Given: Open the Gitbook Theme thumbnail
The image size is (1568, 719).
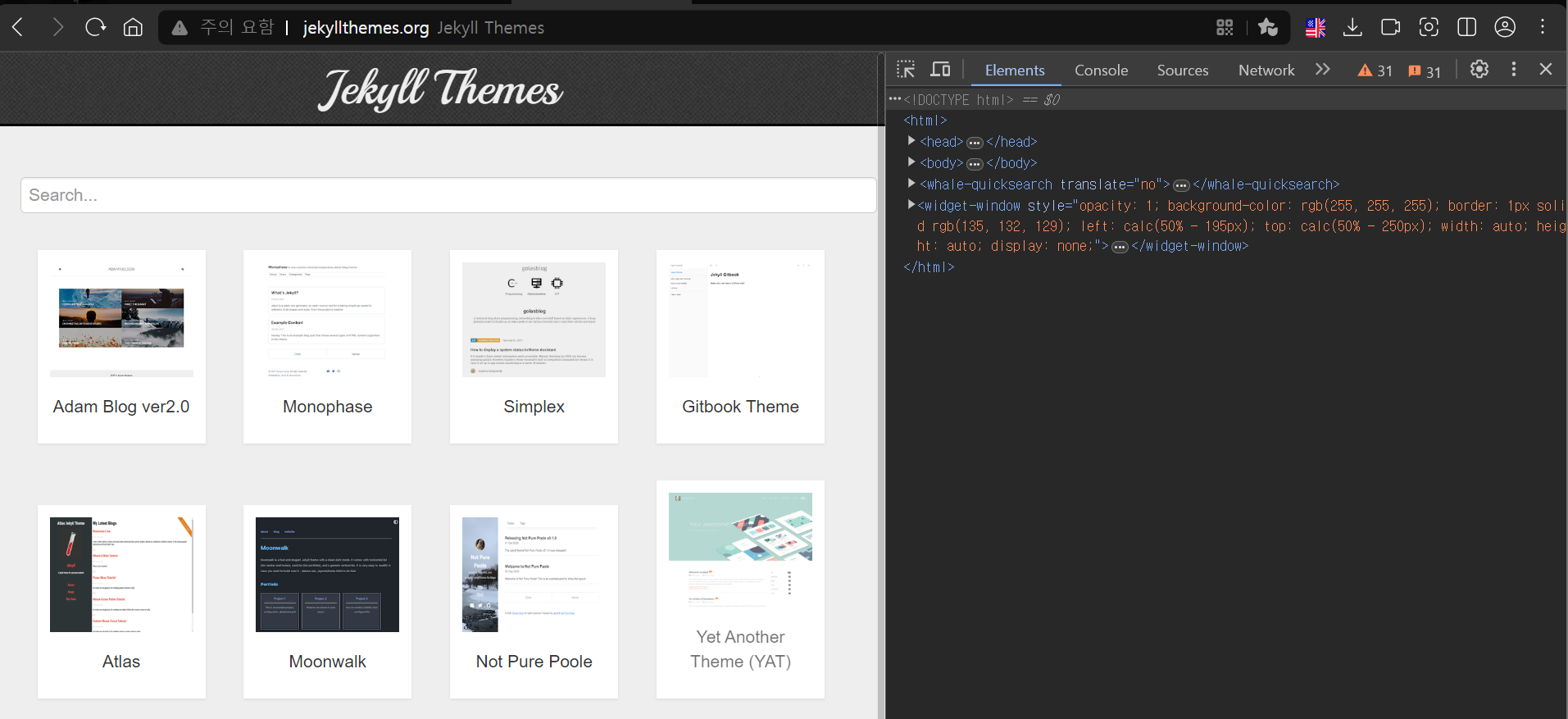Looking at the screenshot, I should [740, 320].
